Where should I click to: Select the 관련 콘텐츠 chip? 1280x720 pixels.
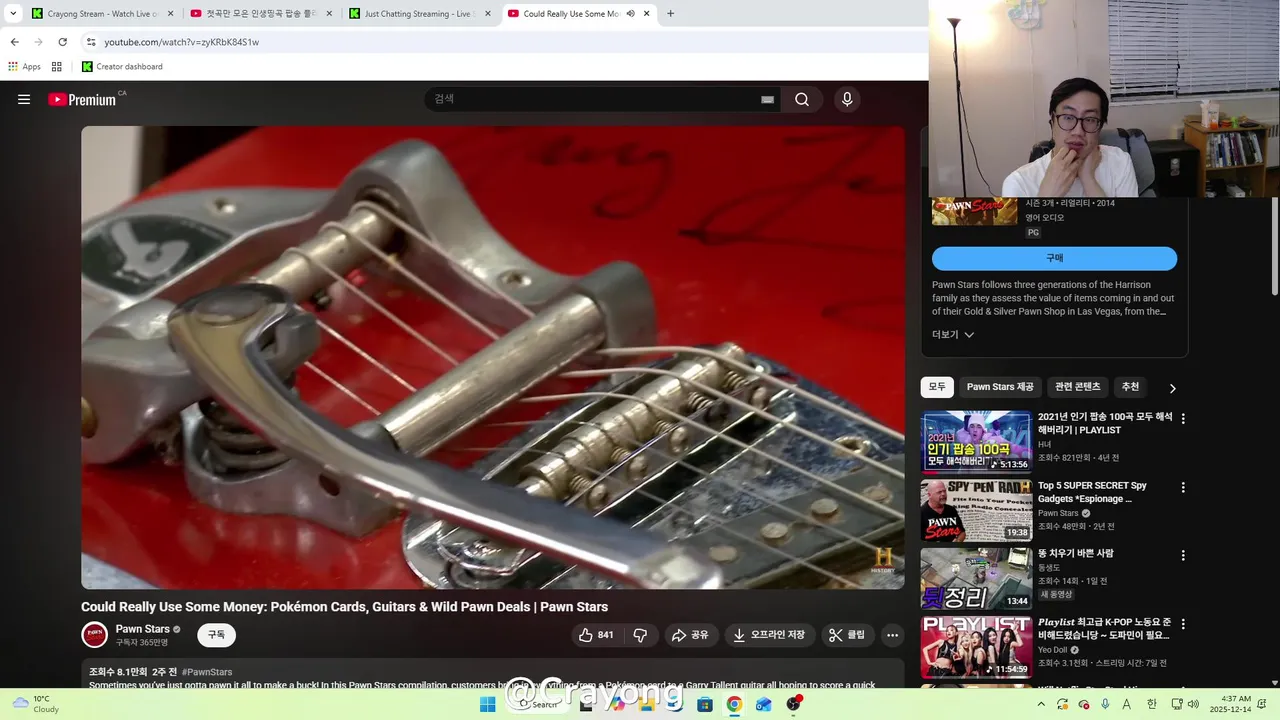point(1078,387)
